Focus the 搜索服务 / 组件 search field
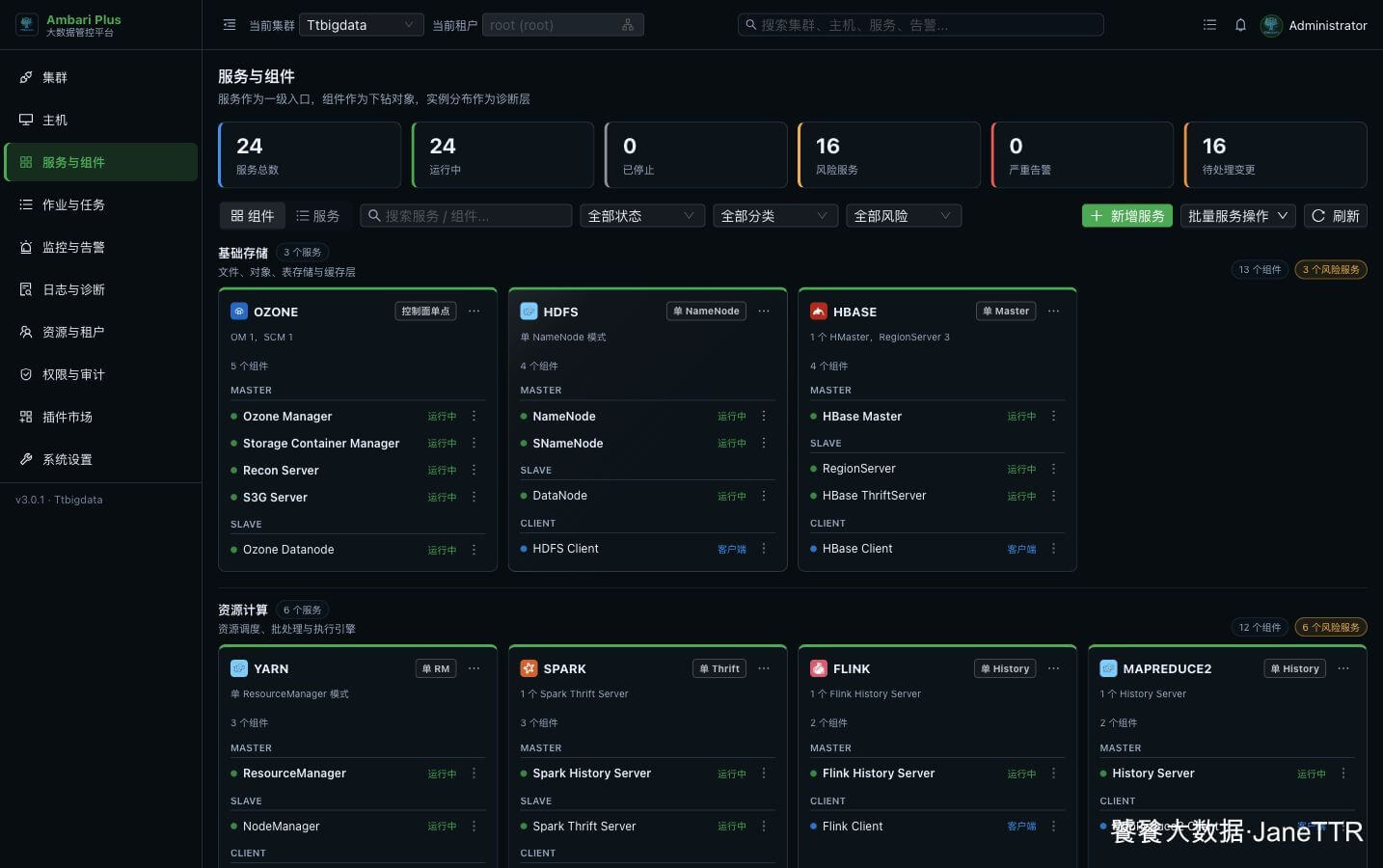The width and height of the screenshot is (1383, 868). pos(466,216)
